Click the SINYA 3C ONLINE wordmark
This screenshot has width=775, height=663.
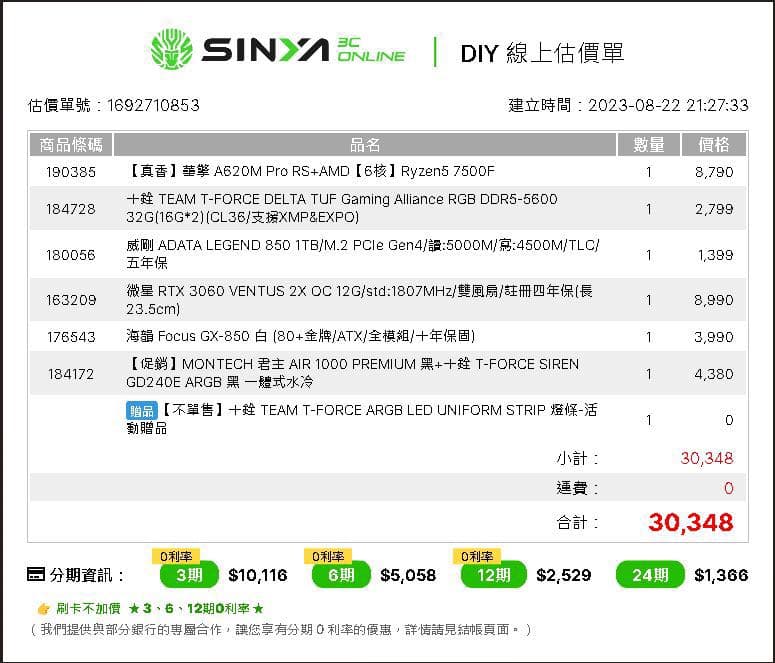pos(303,50)
